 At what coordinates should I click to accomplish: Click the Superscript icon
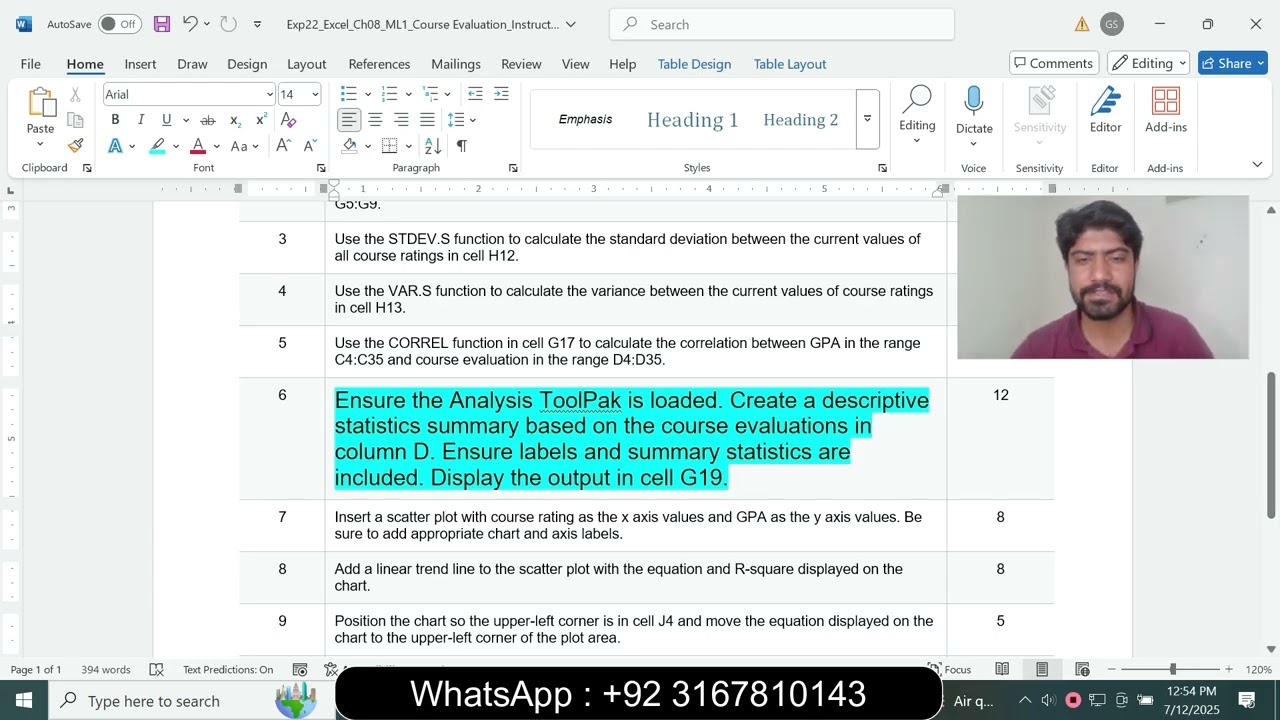tap(261, 120)
